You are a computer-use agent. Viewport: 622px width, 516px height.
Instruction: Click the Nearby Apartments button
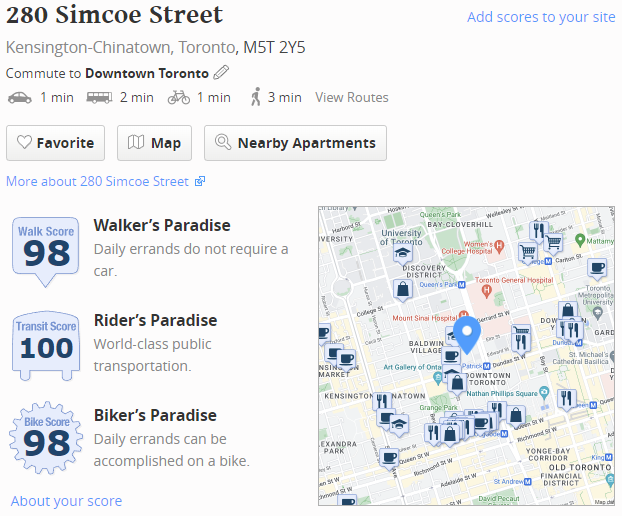pos(295,143)
